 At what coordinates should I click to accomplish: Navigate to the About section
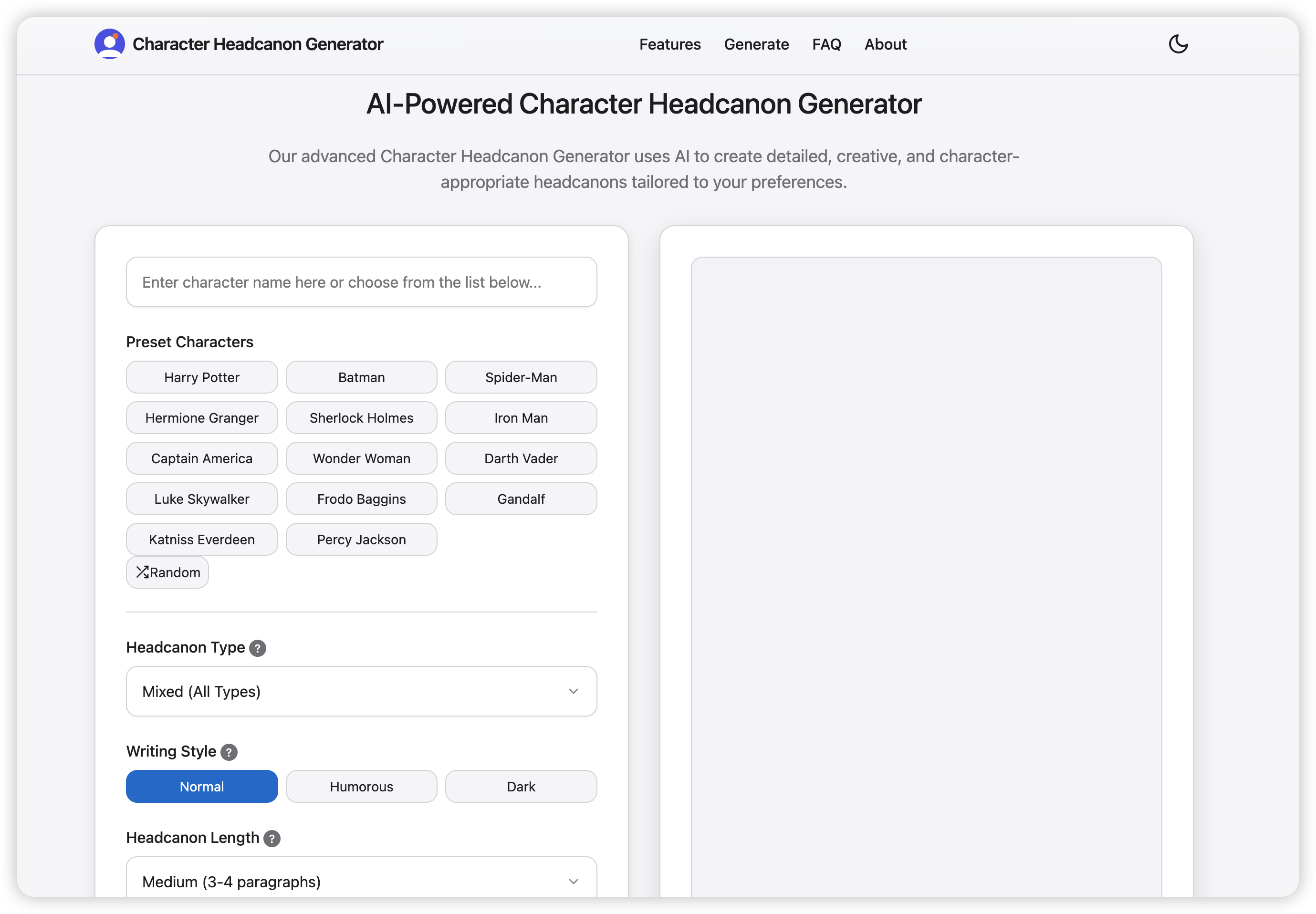(x=885, y=44)
